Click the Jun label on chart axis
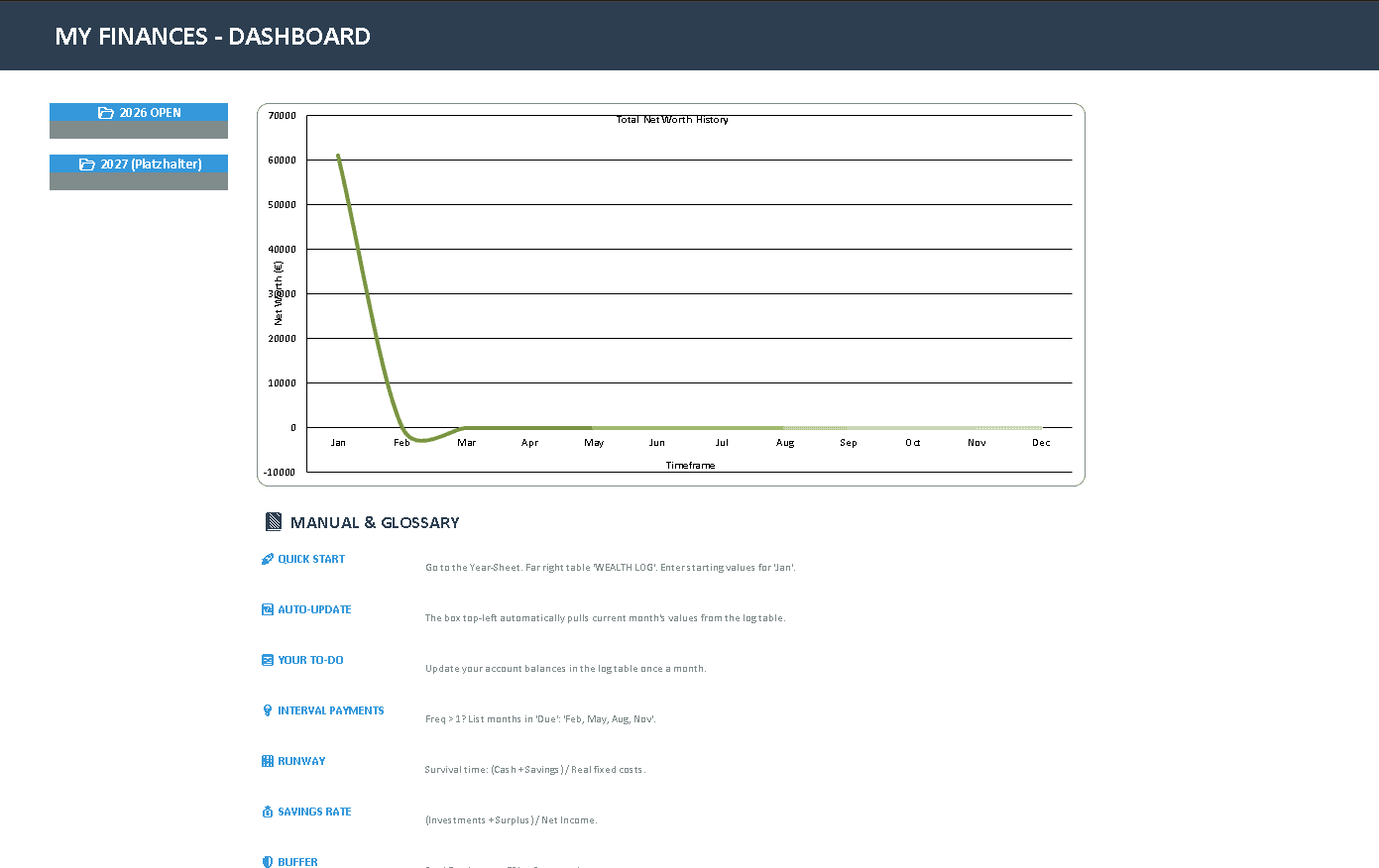 click(x=657, y=443)
